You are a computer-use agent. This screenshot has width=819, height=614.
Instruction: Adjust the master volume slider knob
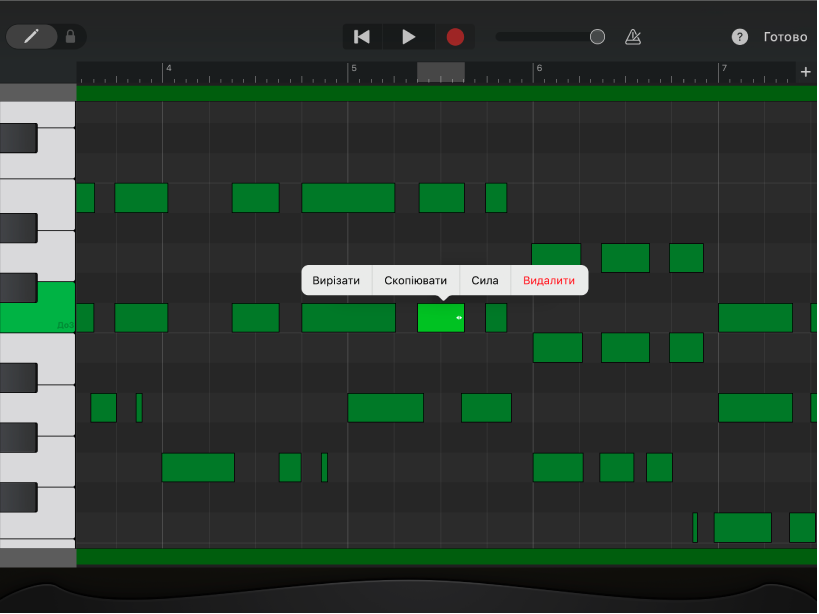click(x=597, y=37)
